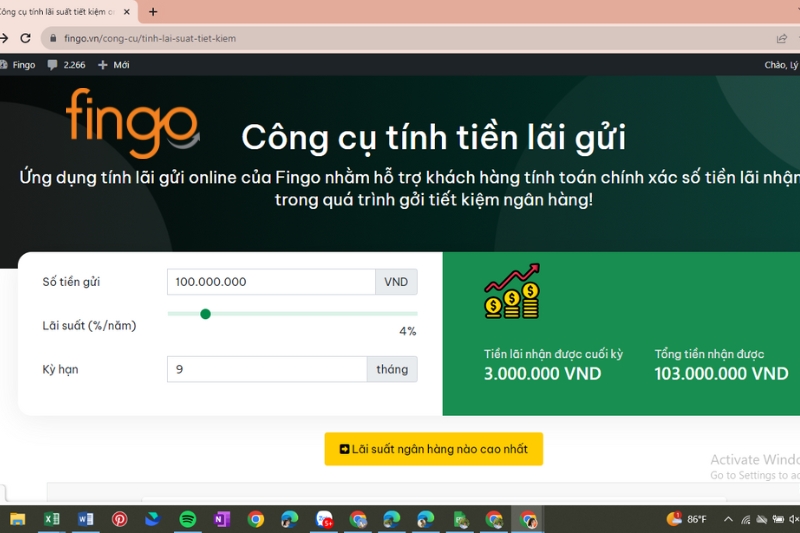Click the padlock site info icon
Screen dimensions: 800x533
point(53,38)
